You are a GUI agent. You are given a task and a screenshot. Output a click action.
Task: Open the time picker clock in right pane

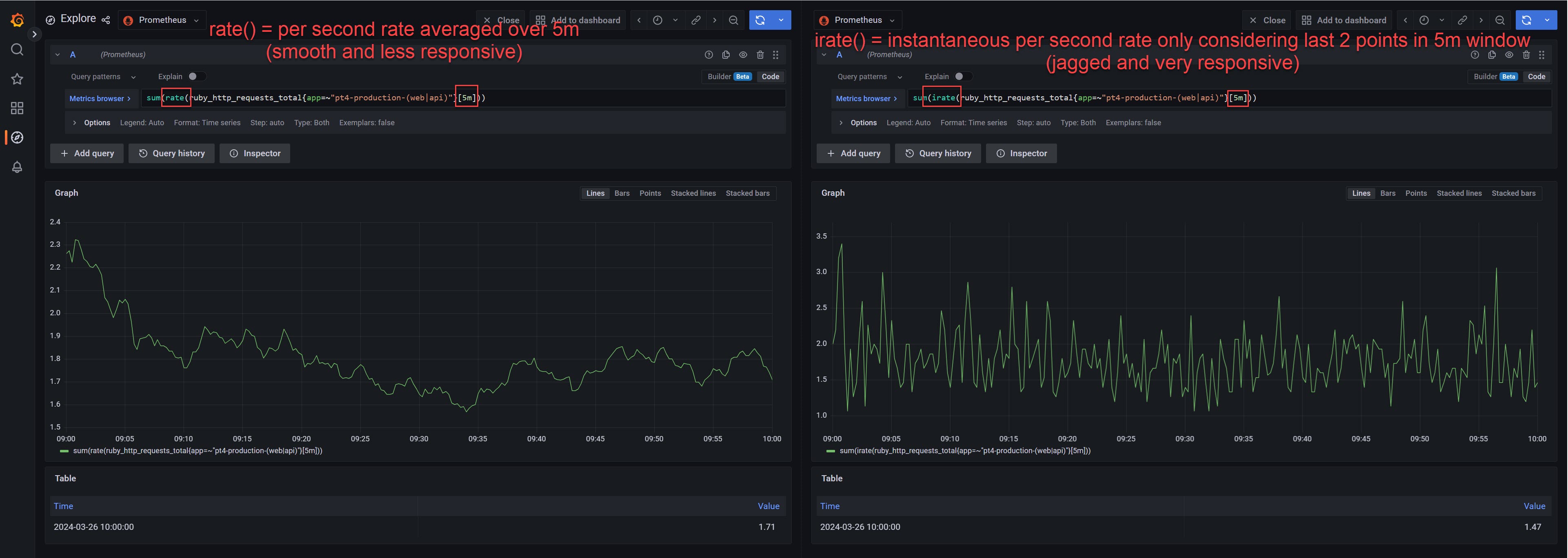pos(1424,20)
